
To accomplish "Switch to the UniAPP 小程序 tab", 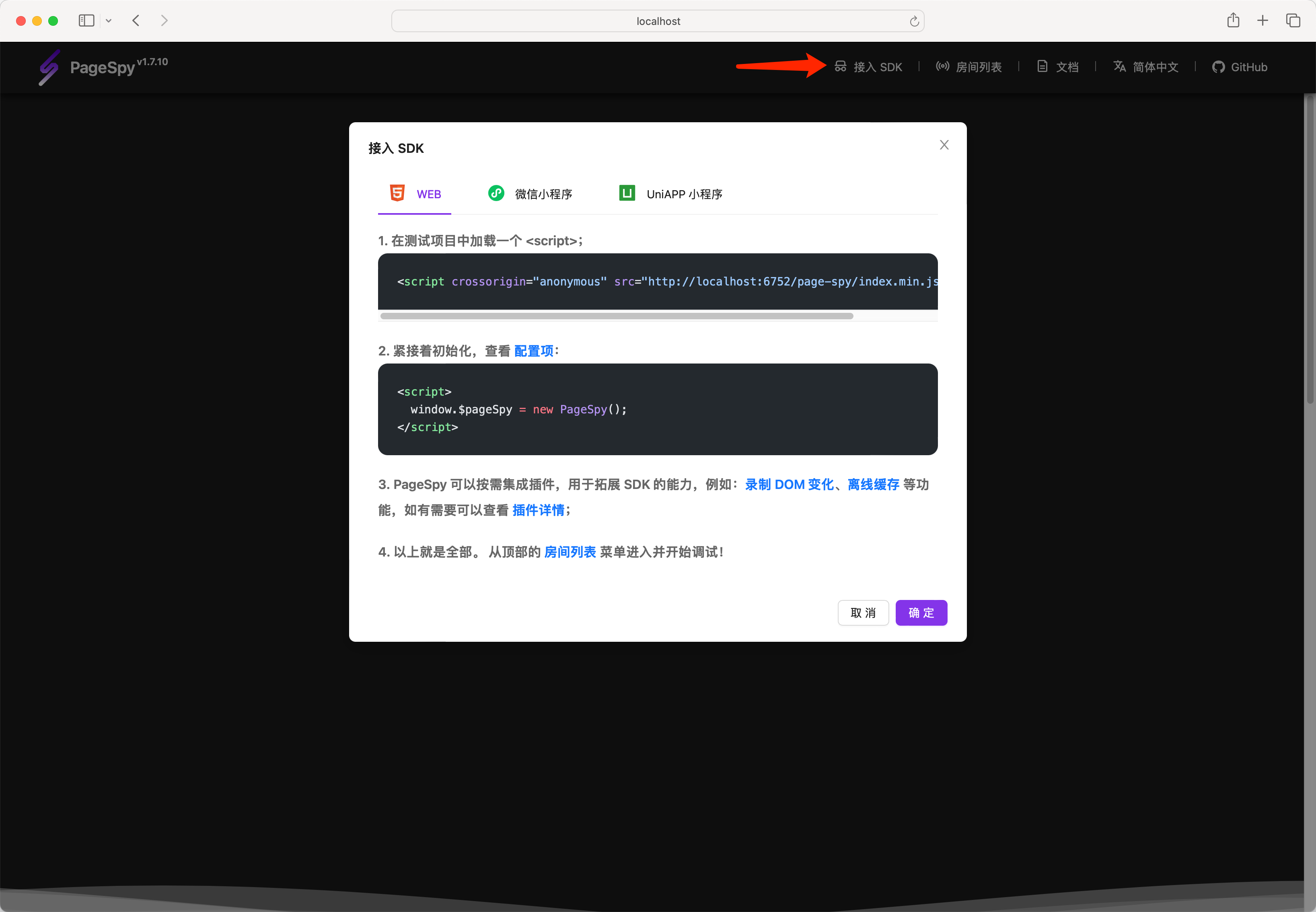I will click(x=671, y=194).
